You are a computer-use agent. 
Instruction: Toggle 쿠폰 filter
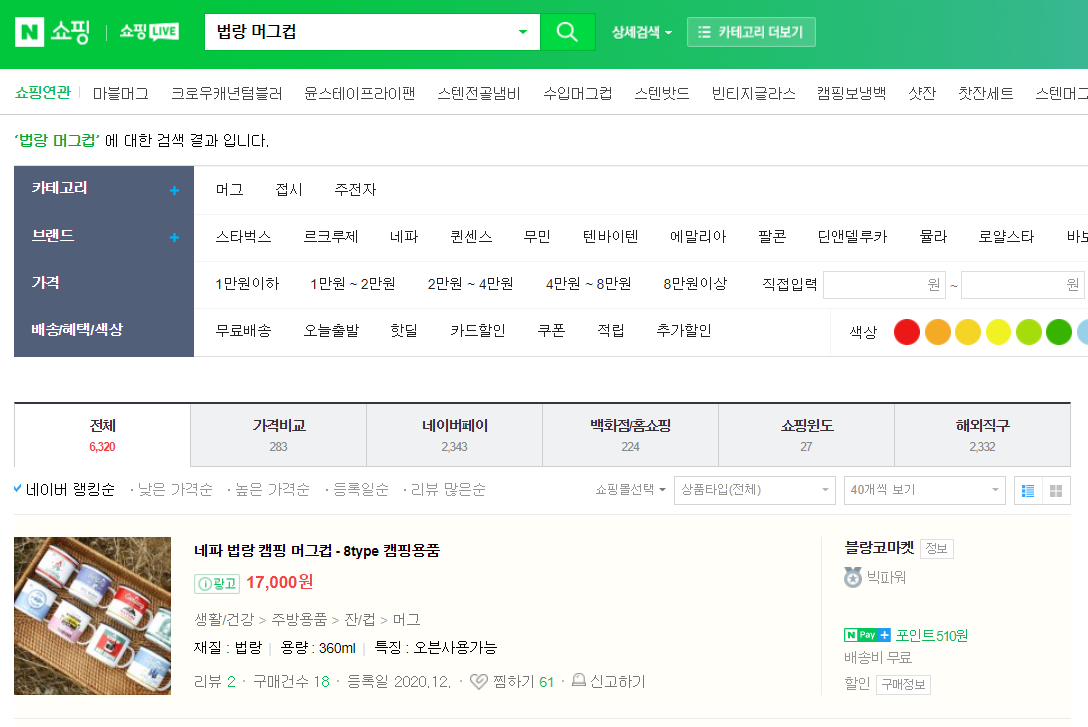pyautogui.click(x=552, y=331)
